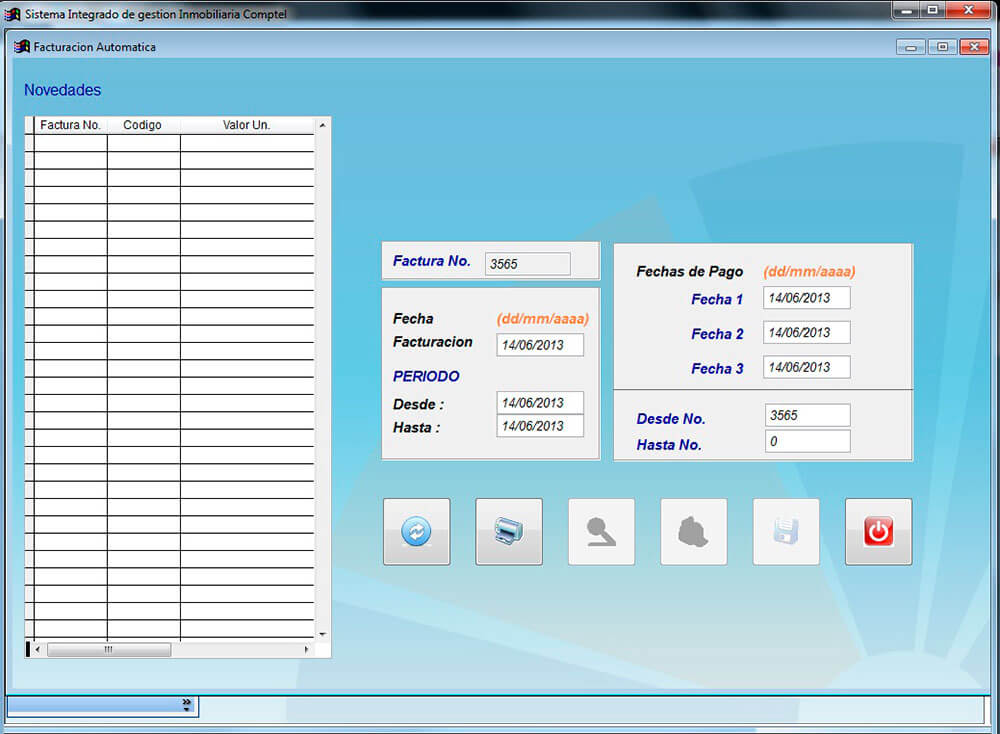
Task: Click the Fecha 2 payment date field
Action: click(x=806, y=333)
